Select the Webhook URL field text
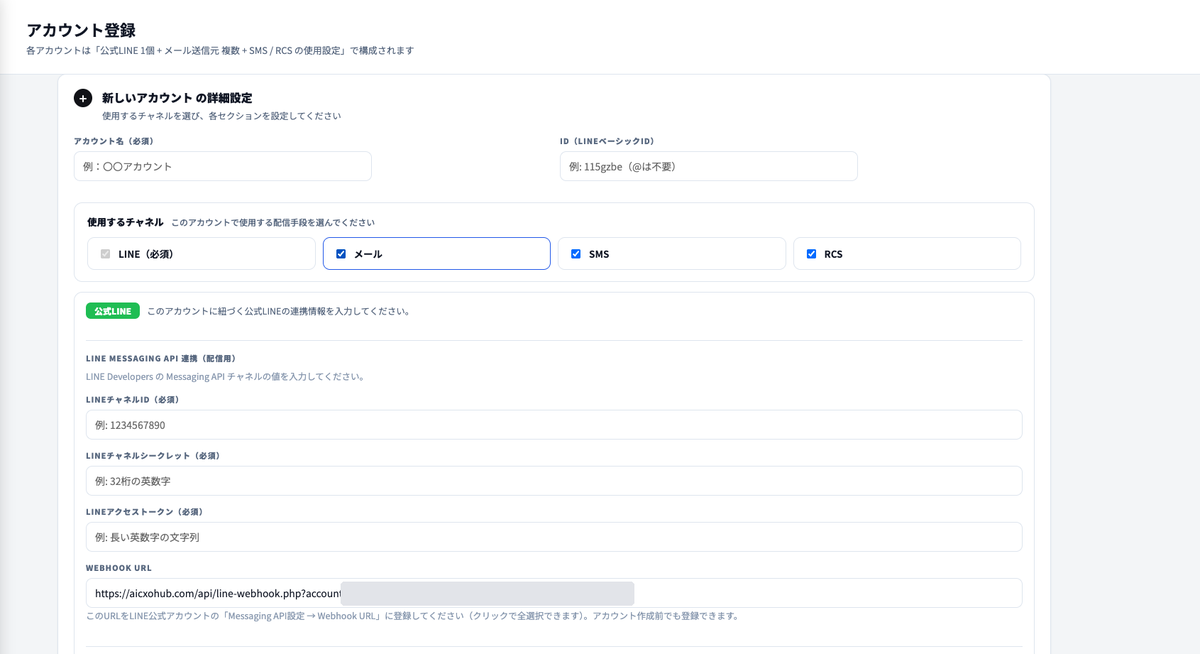The height and width of the screenshot is (654, 1200). tap(554, 593)
